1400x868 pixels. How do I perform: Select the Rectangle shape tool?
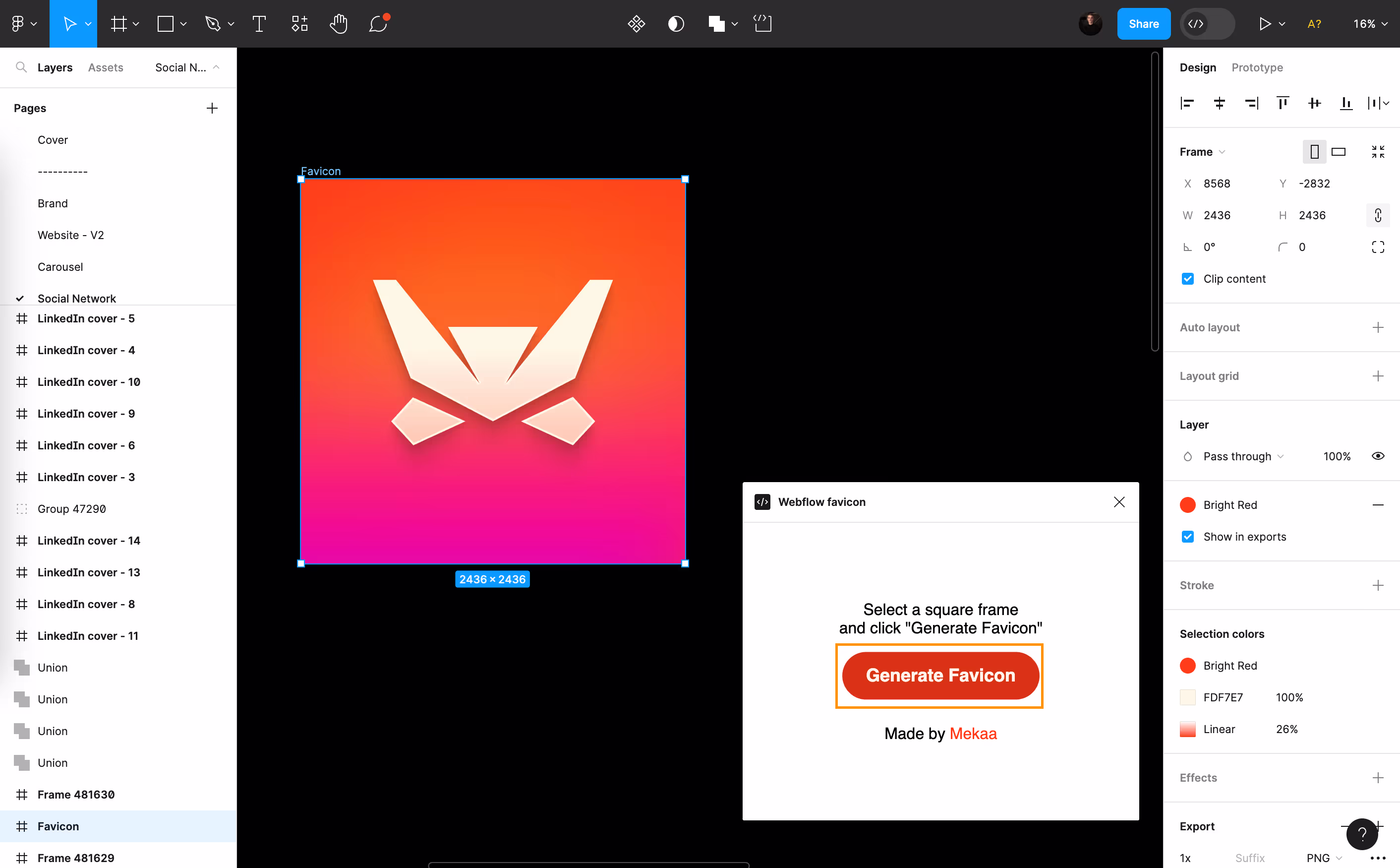coord(165,23)
